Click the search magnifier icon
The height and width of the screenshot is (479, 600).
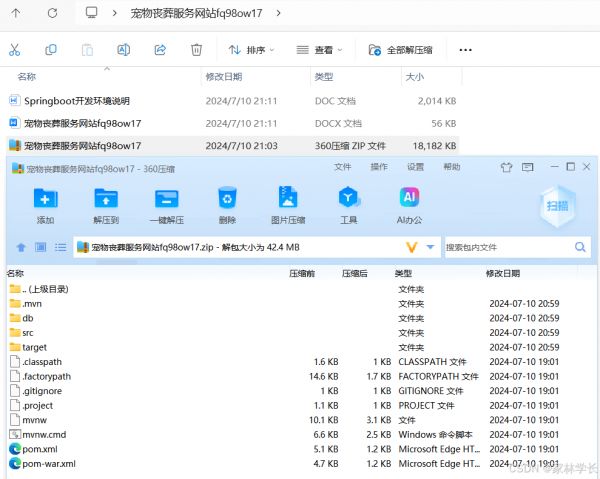(x=580, y=247)
